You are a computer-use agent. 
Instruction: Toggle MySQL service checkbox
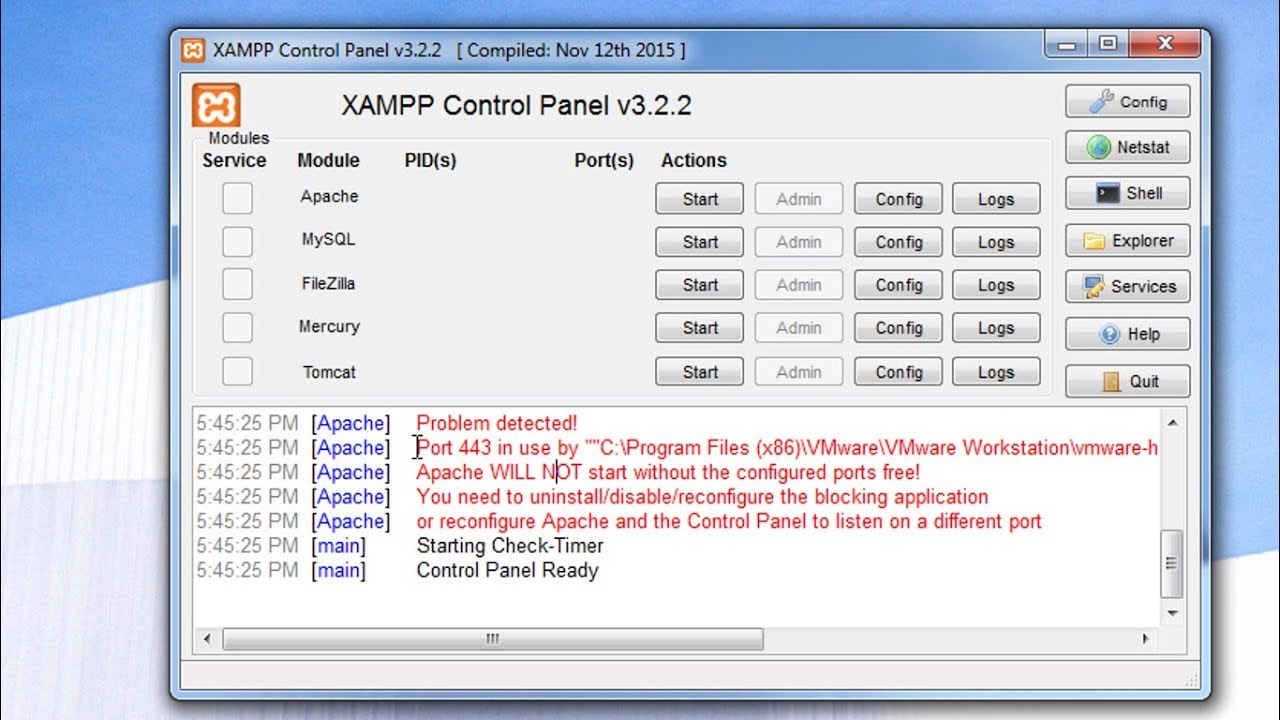(237, 241)
